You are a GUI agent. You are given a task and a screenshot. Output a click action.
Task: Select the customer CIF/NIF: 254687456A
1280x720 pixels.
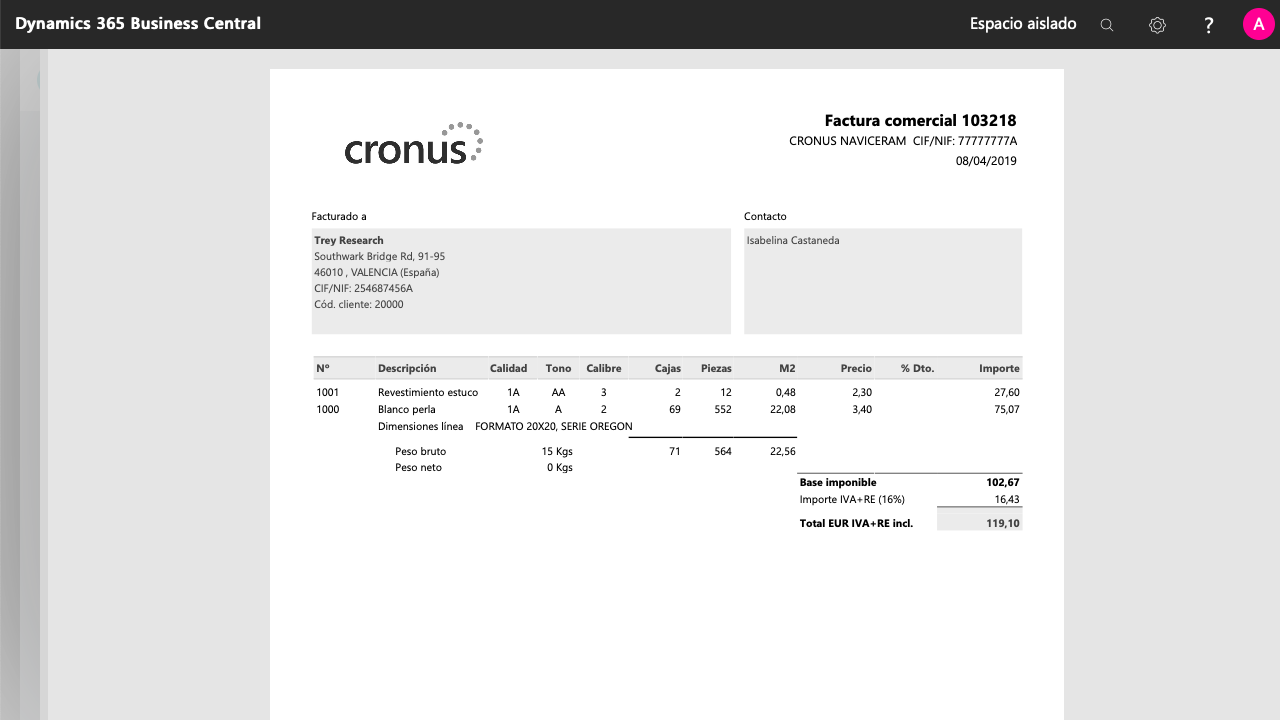(x=363, y=288)
